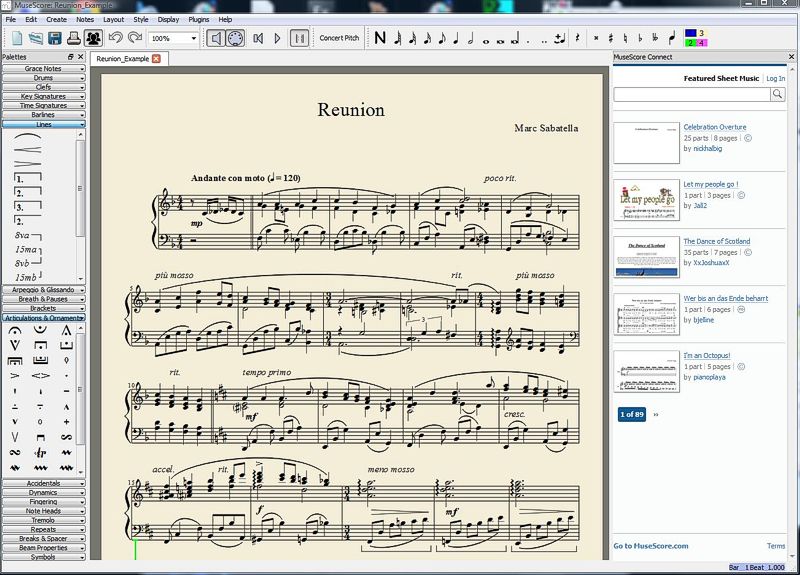
Task: Toggle Concert Pitch button
Action: [x=339, y=38]
